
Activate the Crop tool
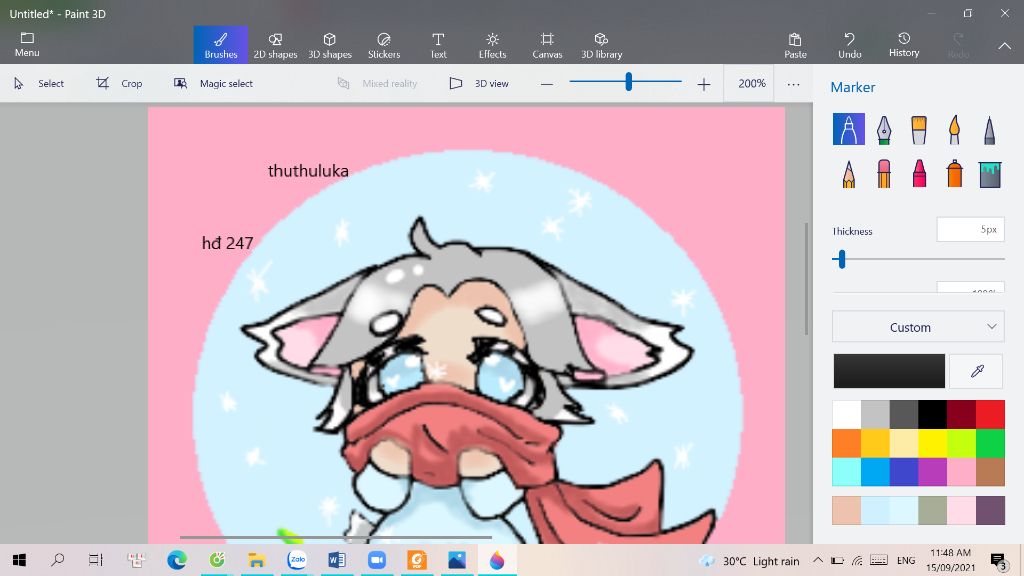[120, 84]
